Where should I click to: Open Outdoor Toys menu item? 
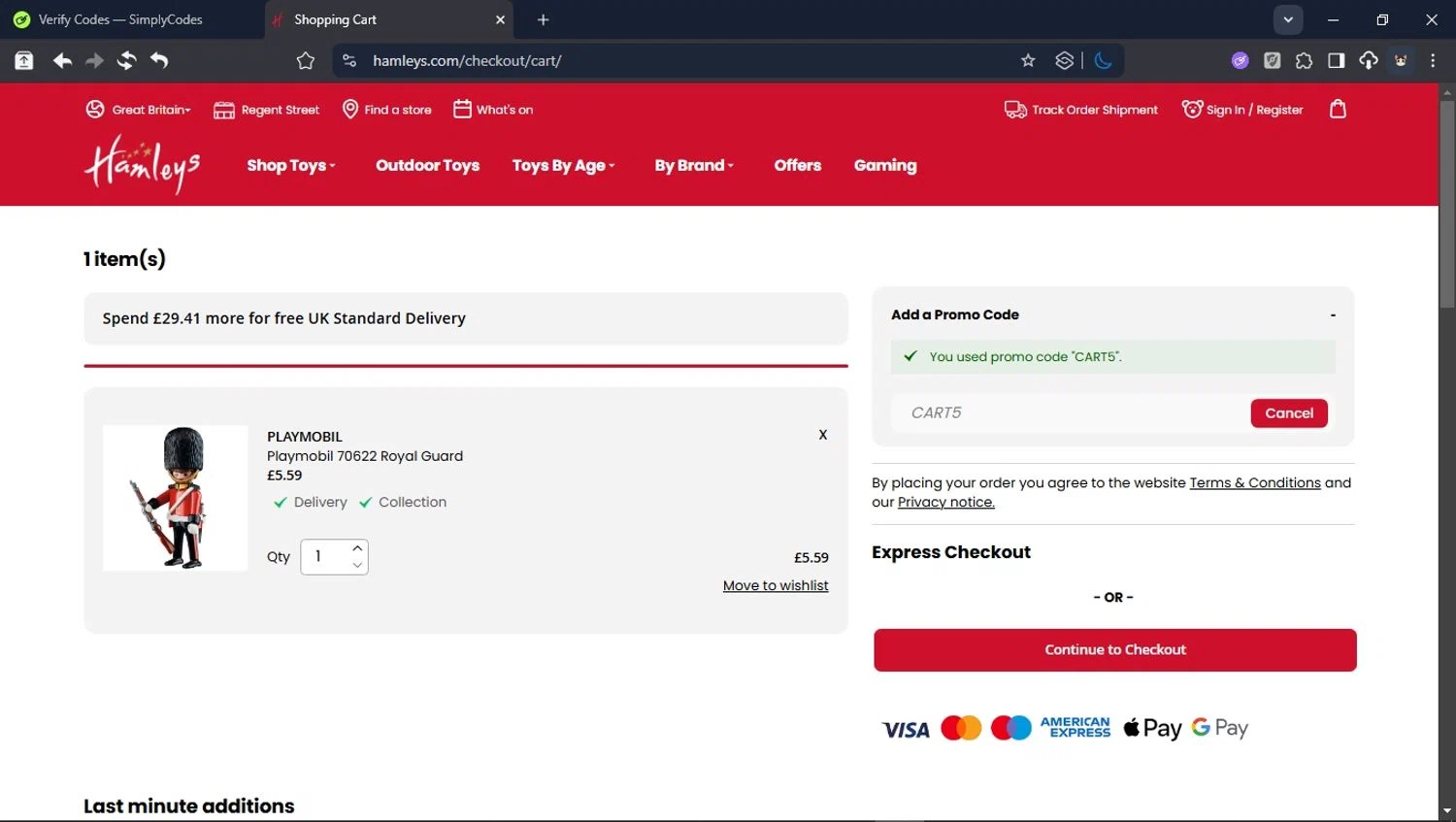tap(428, 165)
